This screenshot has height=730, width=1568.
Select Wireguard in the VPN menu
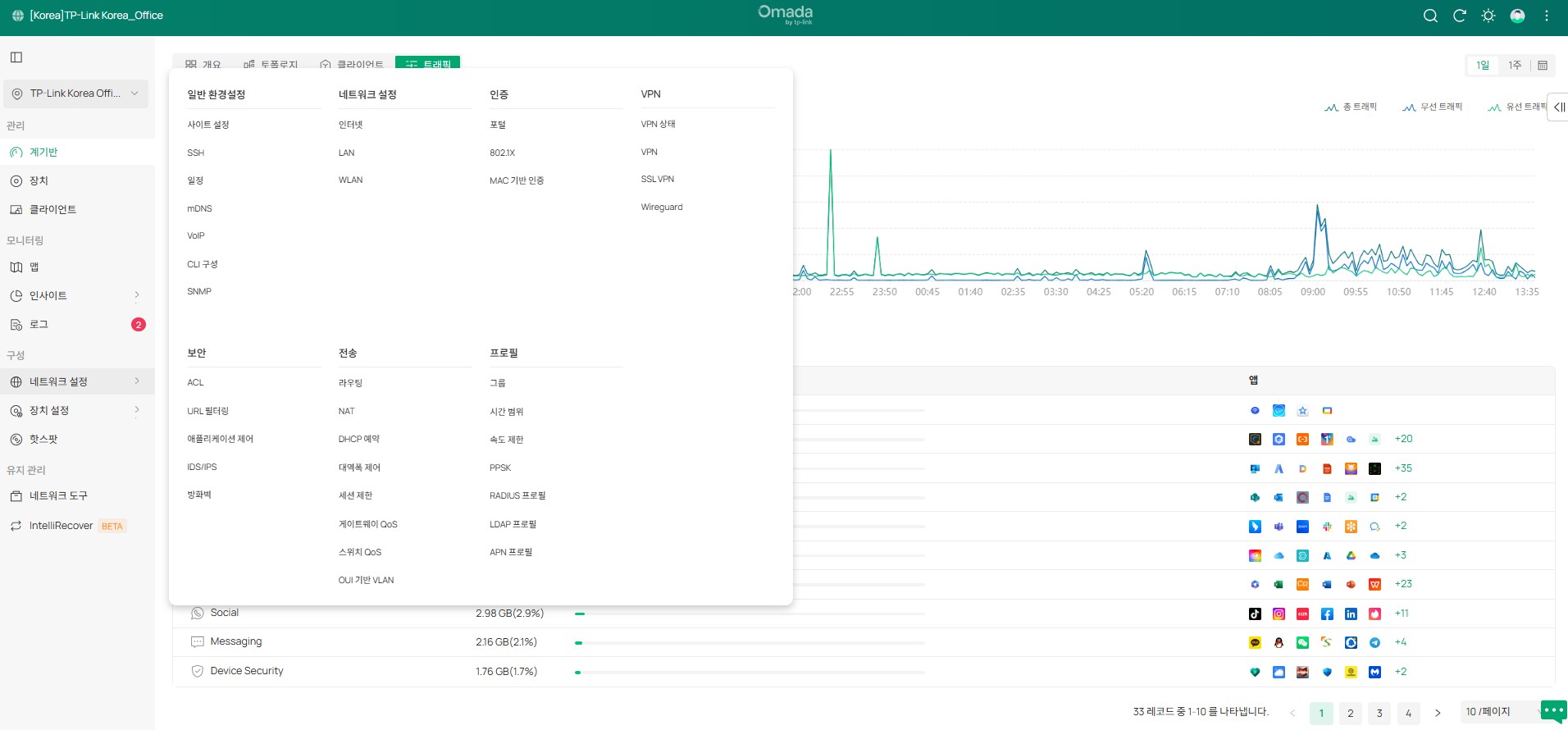click(661, 208)
